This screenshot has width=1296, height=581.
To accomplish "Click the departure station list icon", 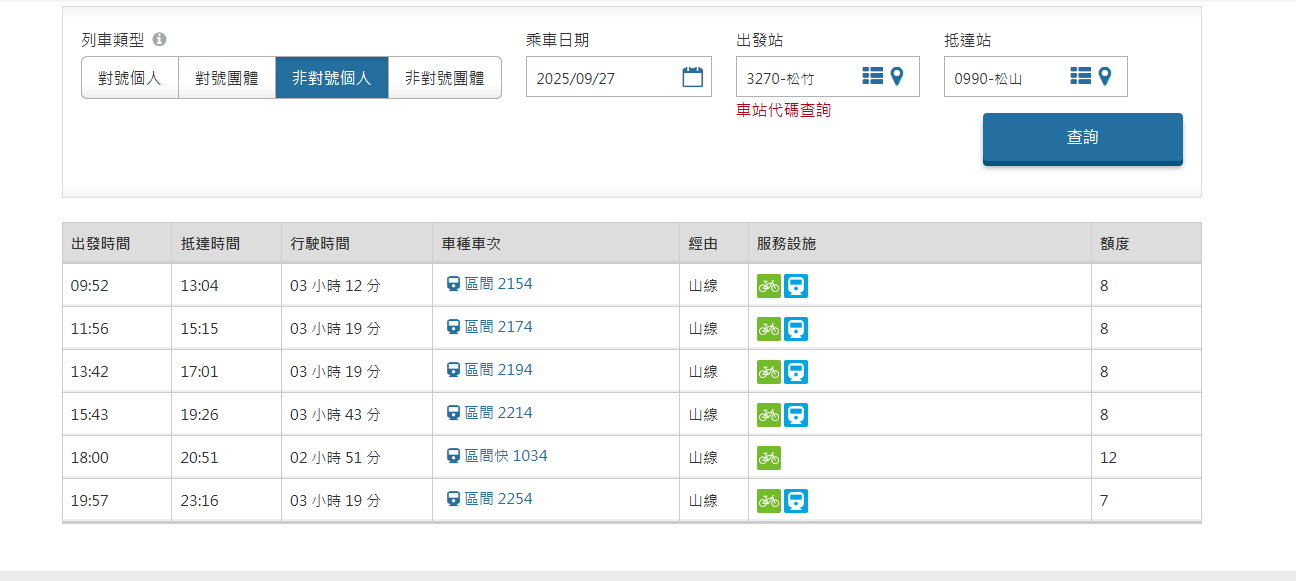I will tap(872, 76).
